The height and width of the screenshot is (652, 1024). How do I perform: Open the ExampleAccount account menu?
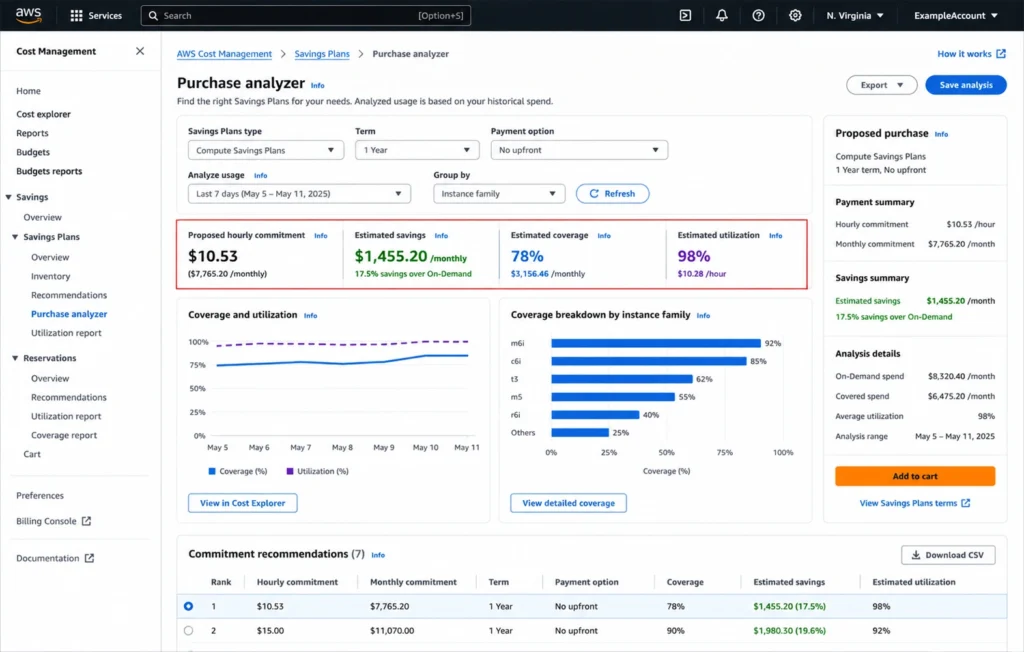(x=955, y=16)
